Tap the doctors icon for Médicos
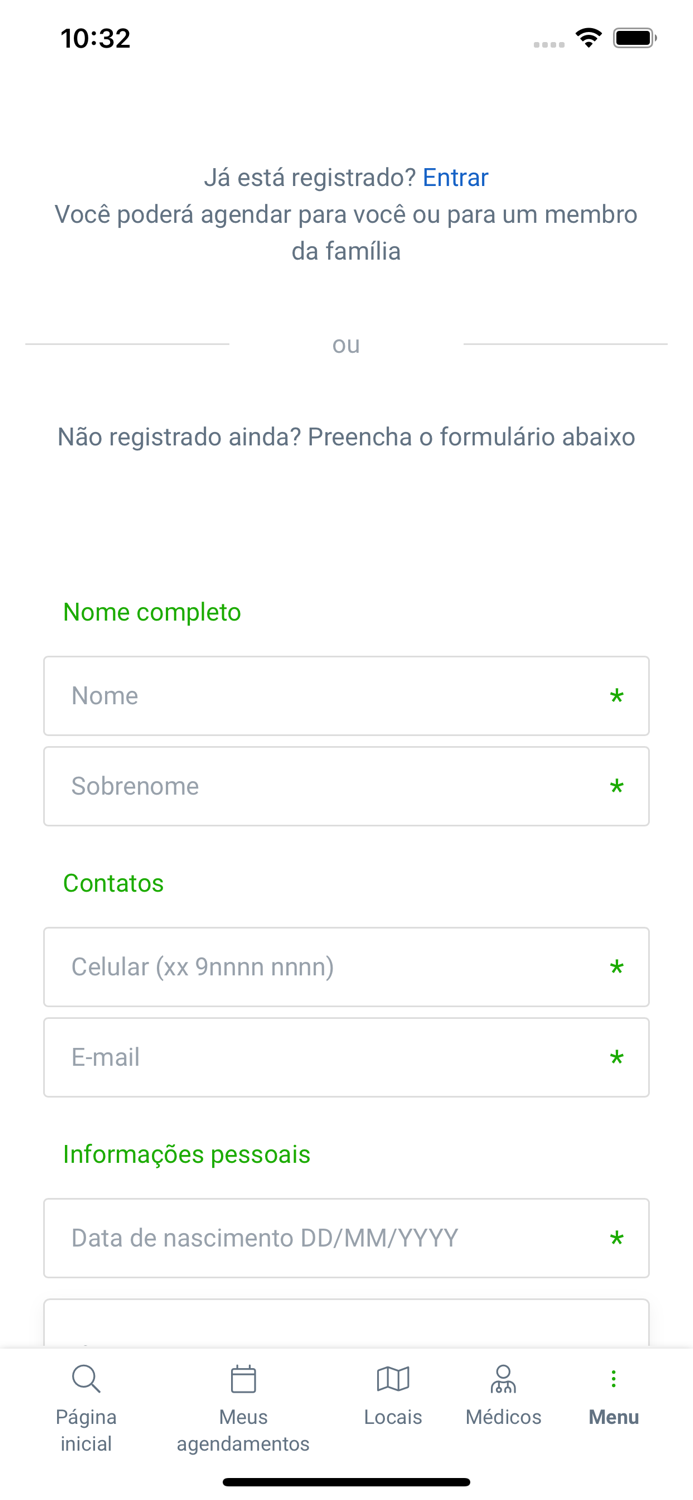 (x=503, y=1378)
